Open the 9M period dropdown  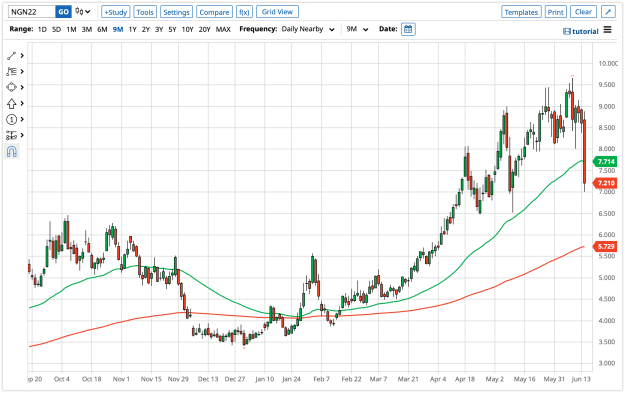(x=357, y=29)
